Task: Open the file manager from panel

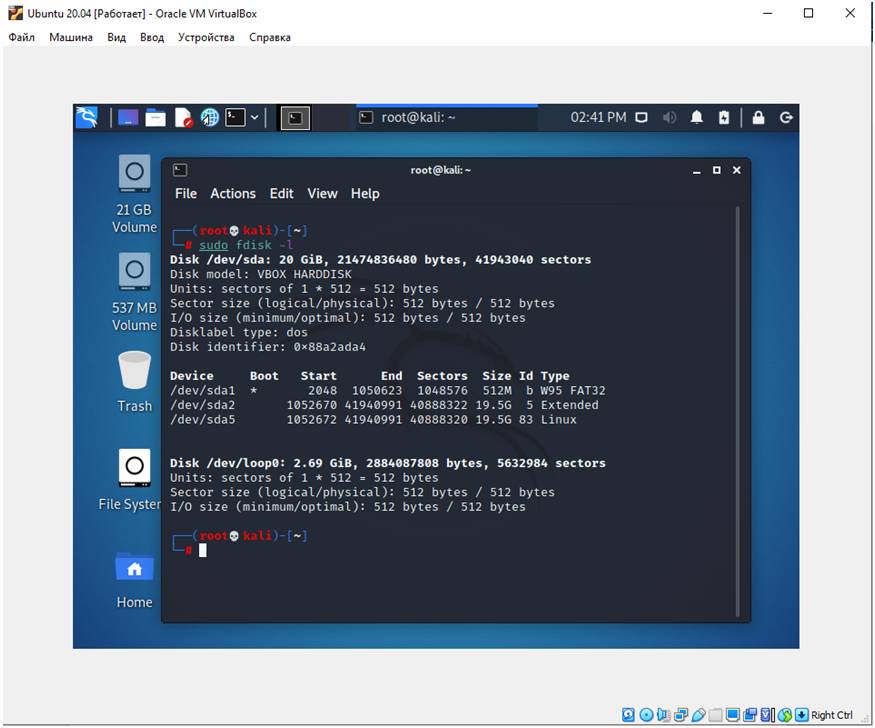Action: 155,117
